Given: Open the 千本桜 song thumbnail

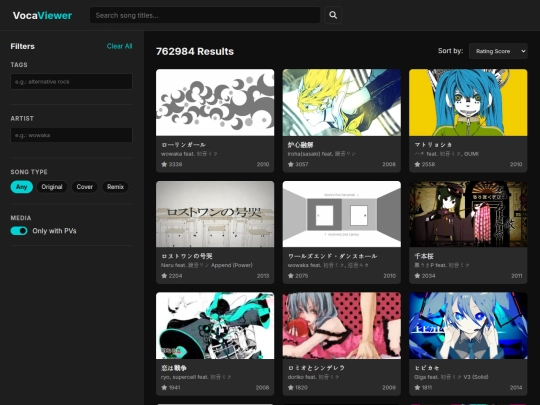Looking at the screenshot, I should pos(468,214).
